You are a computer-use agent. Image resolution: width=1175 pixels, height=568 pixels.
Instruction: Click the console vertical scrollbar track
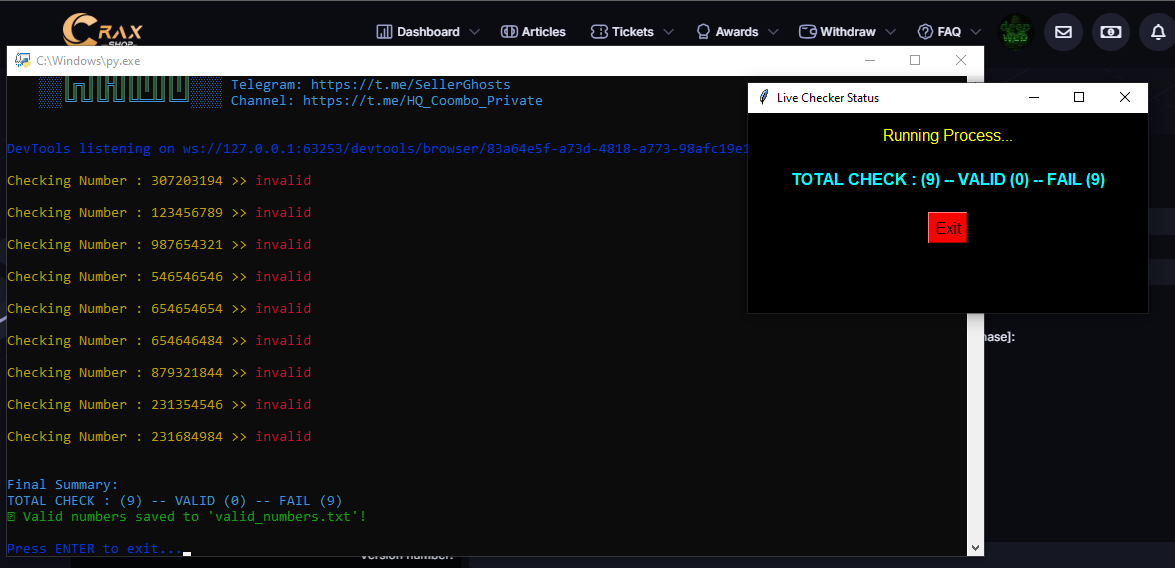tap(976, 300)
